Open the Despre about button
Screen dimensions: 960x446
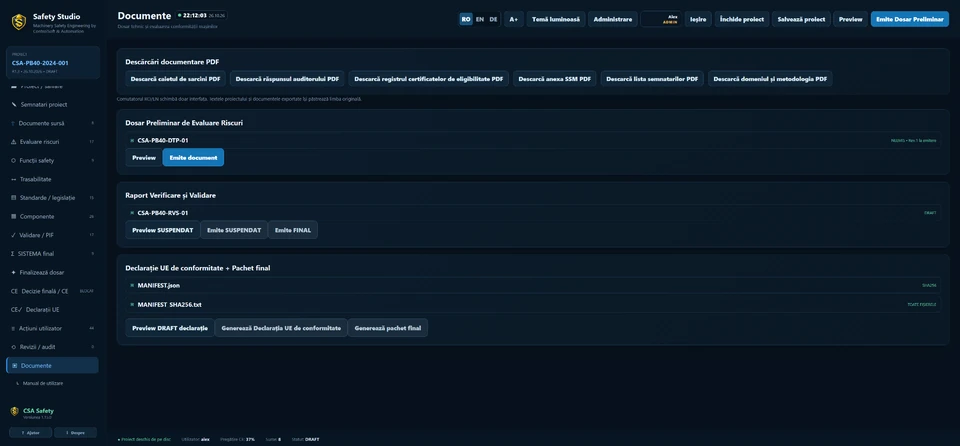click(75, 433)
